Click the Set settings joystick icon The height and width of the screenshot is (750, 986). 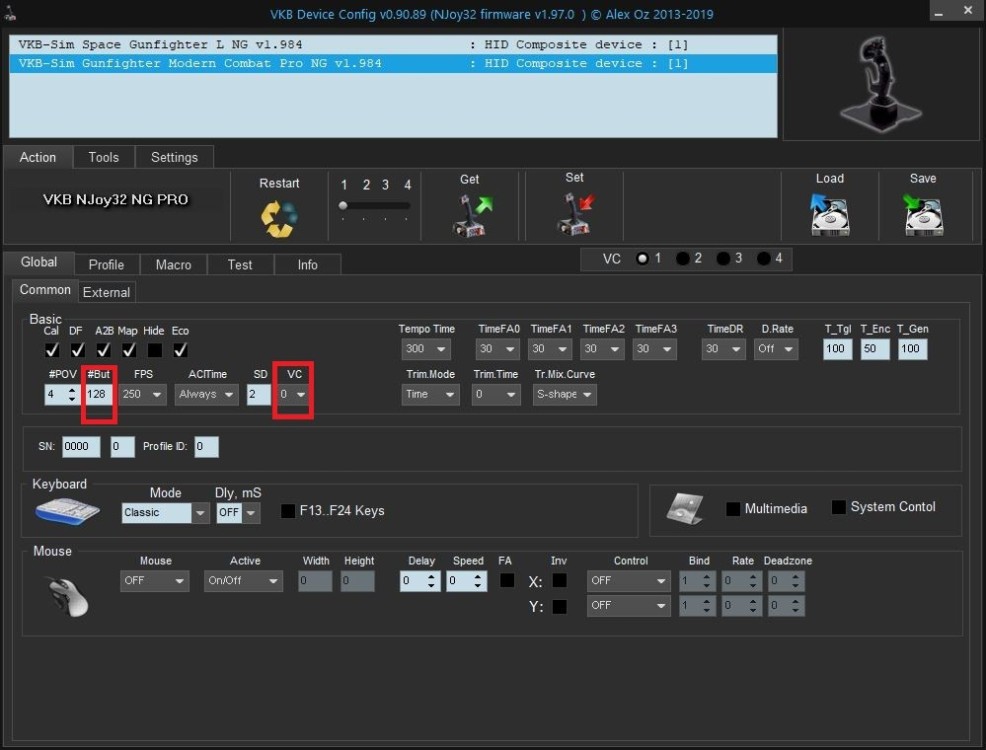point(574,214)
